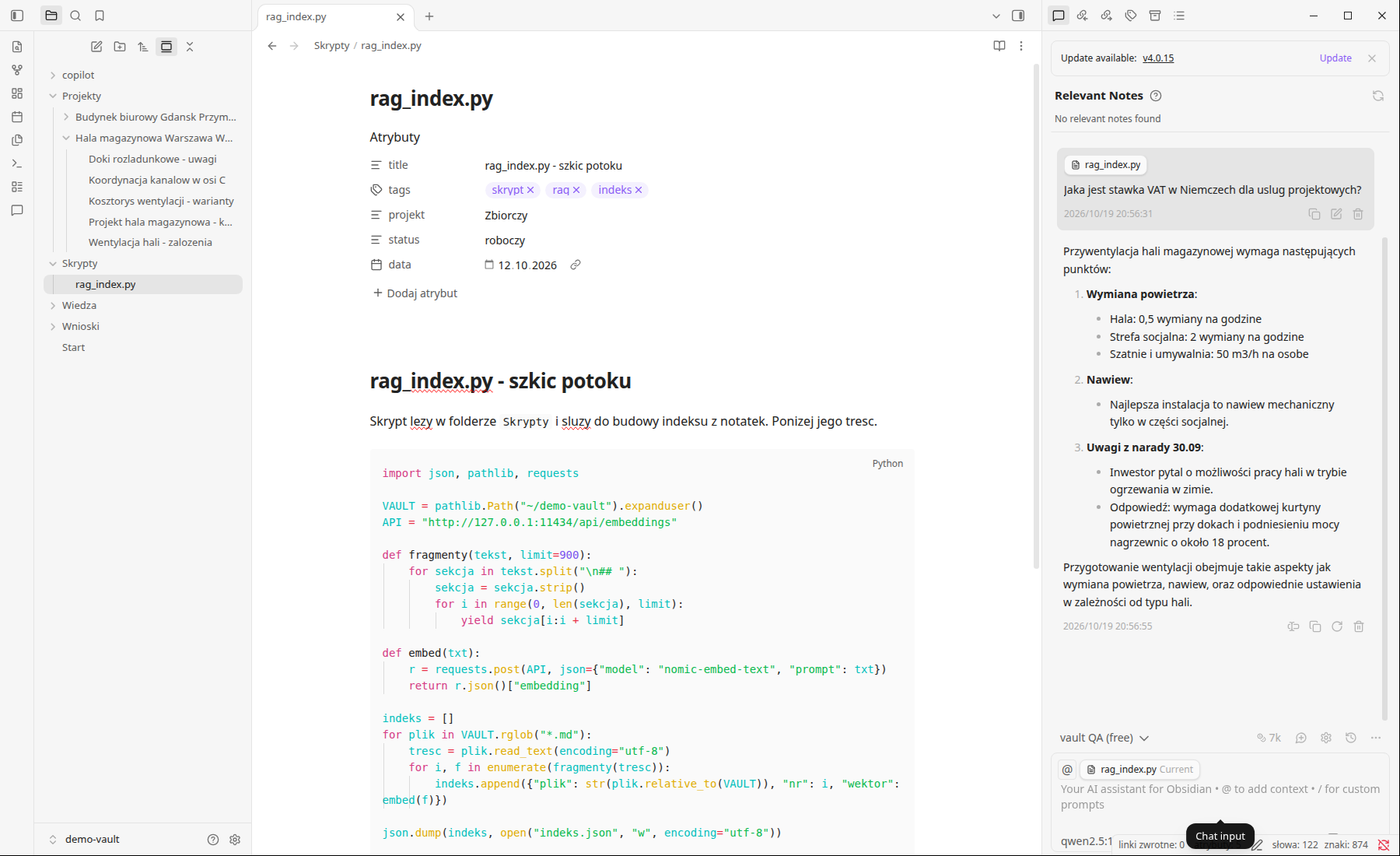Focus the Copilot chat input field

(x=1220, y=797)
